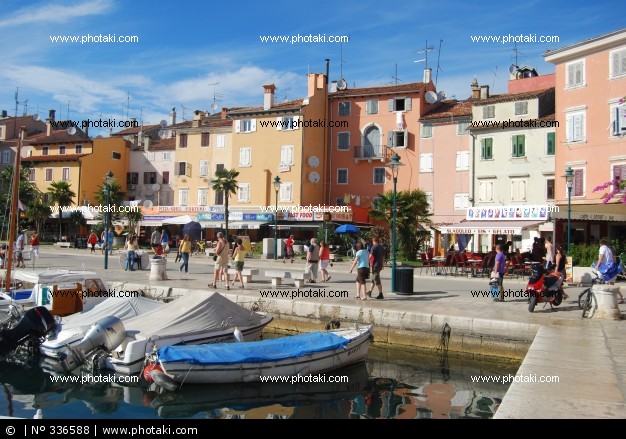Click the copyright symbol in the bottom bar
Image resolution: width=626 pixels, height=439 pixels.
point(9,430)
